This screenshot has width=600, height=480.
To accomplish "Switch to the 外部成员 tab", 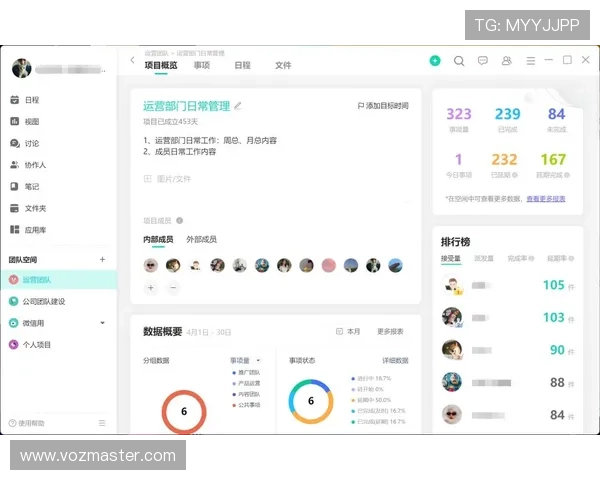I will (202, 240).
